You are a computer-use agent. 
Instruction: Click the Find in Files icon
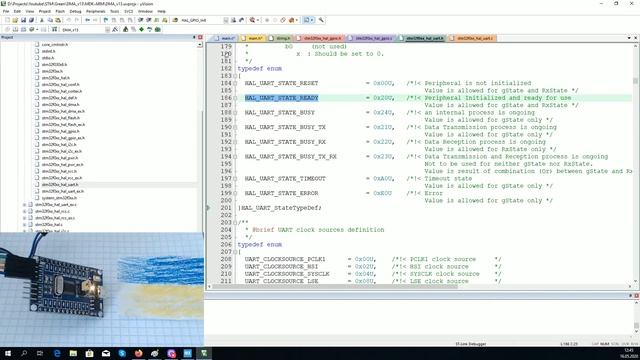[175, 20]
